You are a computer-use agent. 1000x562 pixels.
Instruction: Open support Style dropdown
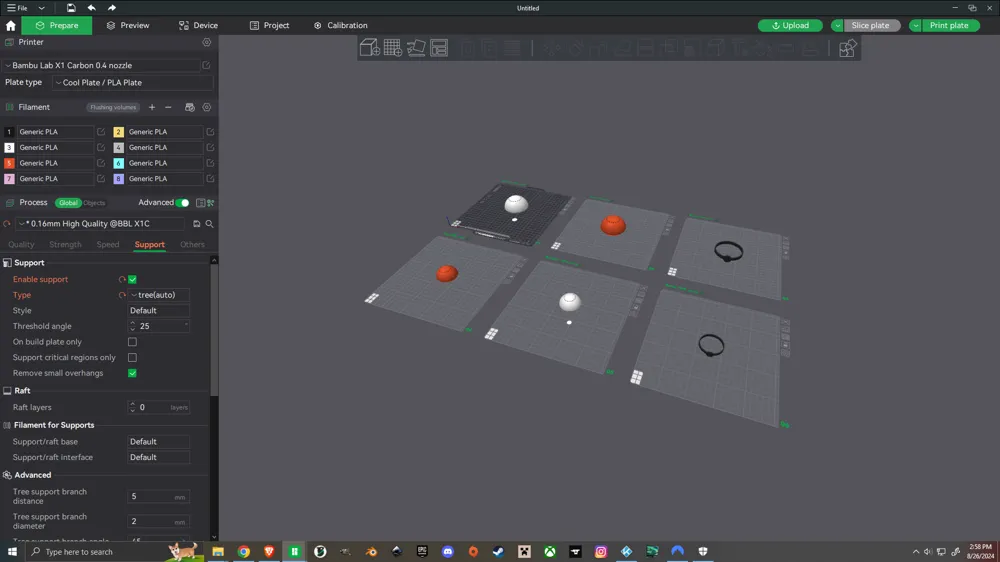[159, 311]
